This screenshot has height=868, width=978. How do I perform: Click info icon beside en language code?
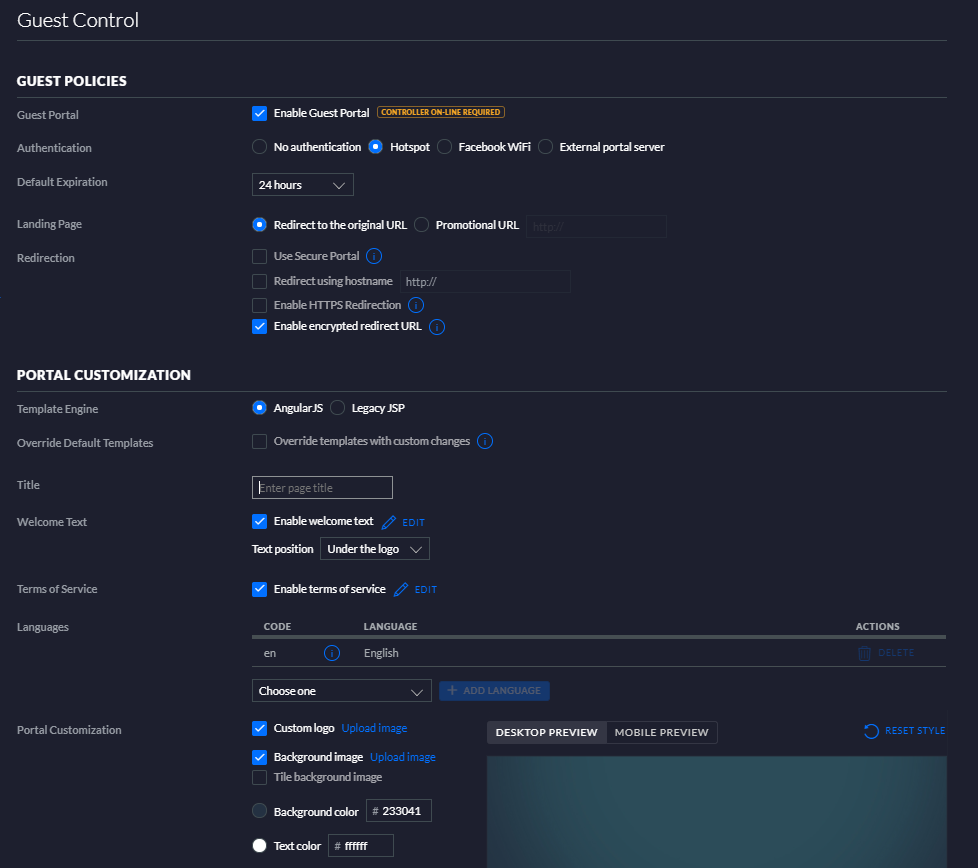332,653
